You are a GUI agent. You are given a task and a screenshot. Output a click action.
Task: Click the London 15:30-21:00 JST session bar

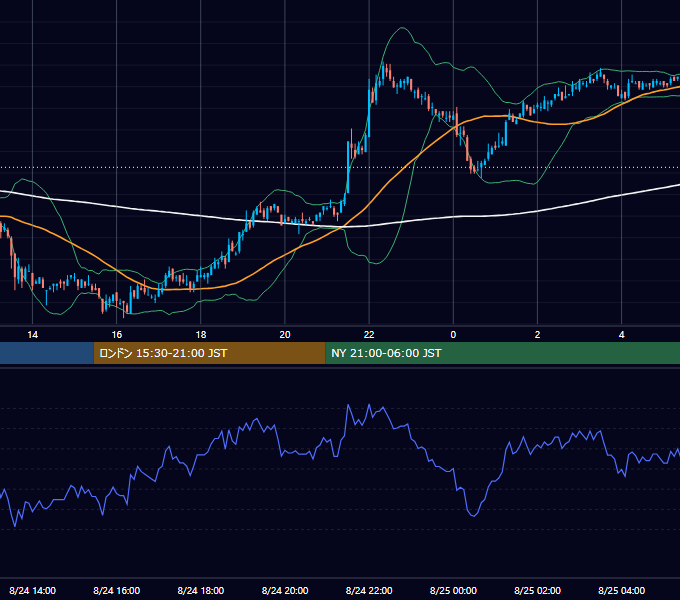click(209, 353)
